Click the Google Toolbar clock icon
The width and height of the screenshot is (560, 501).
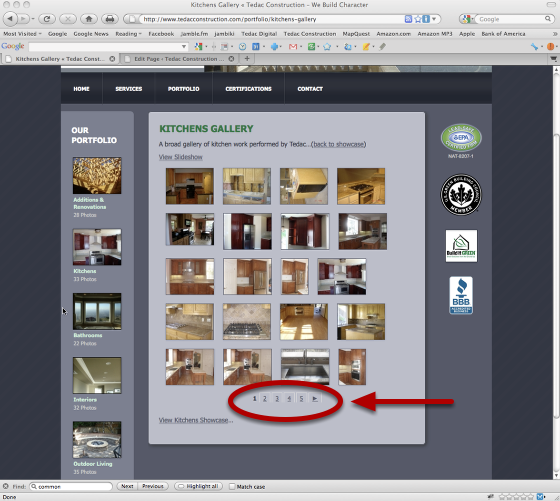[242, 46]
